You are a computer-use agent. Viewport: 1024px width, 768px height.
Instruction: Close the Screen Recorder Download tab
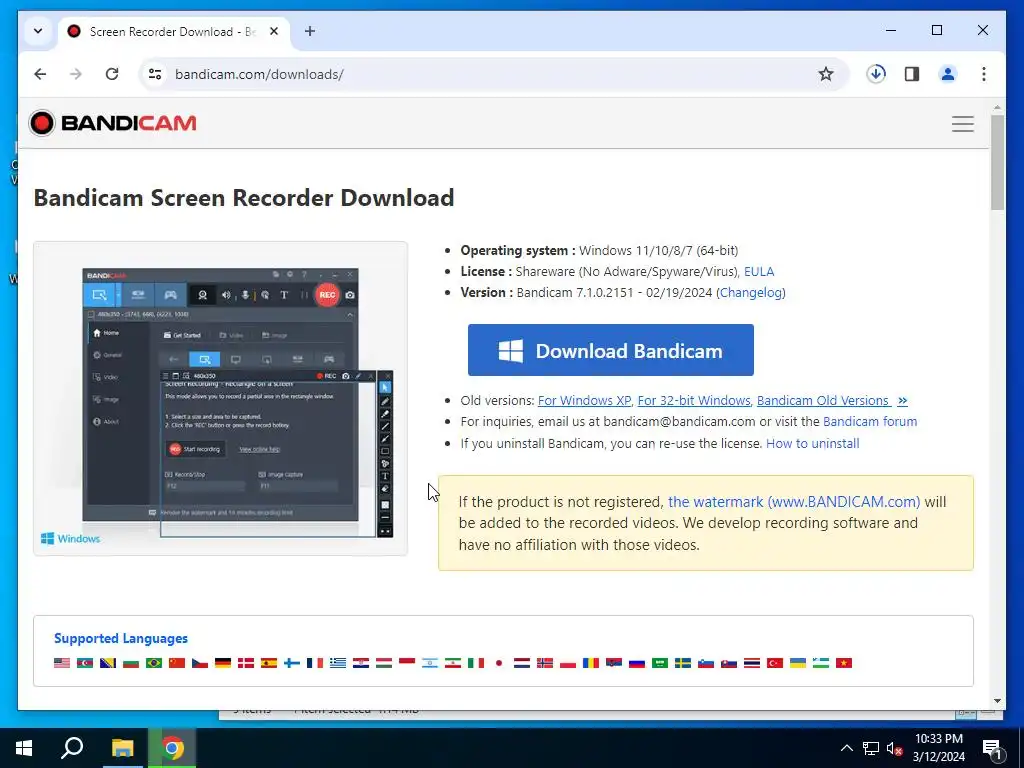(274, 31)
